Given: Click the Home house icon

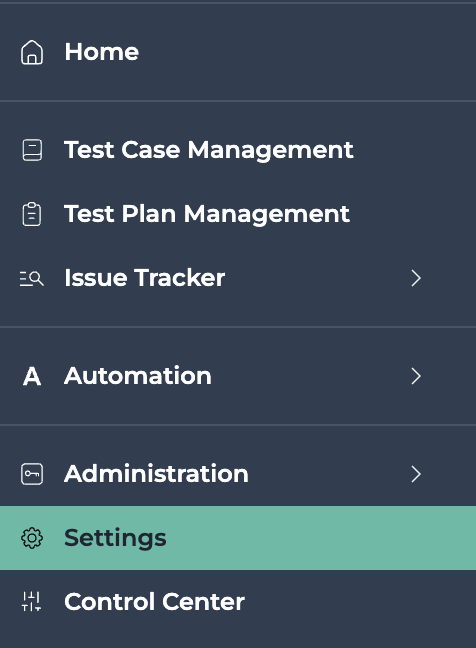Looking at the screenshot, I should coord(32,52).
